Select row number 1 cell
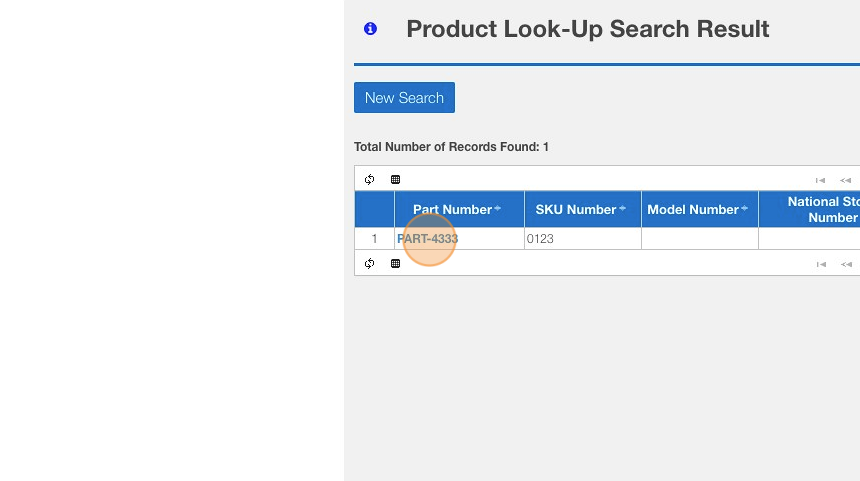The width and height of the screenshot is (860, 481). click(x=374, y=239)
